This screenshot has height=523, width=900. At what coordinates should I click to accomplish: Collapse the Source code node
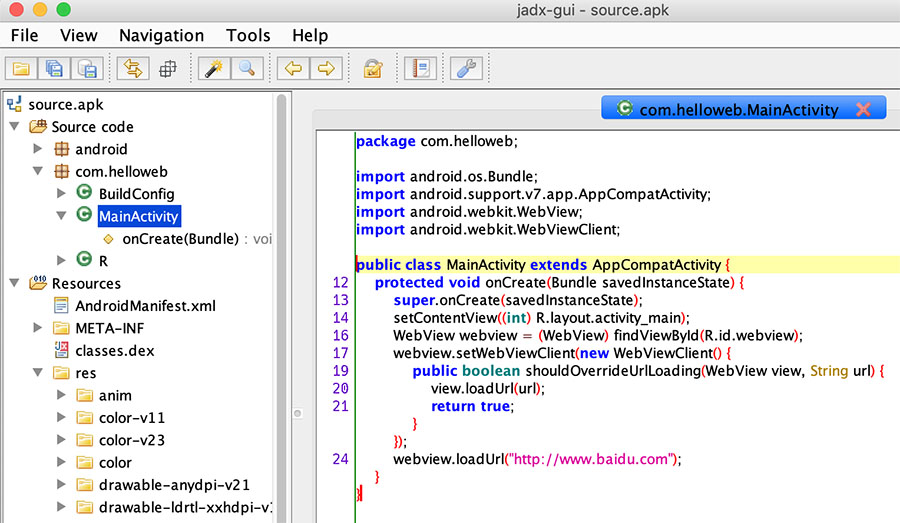pyautogui.click(x=15, y=126)
